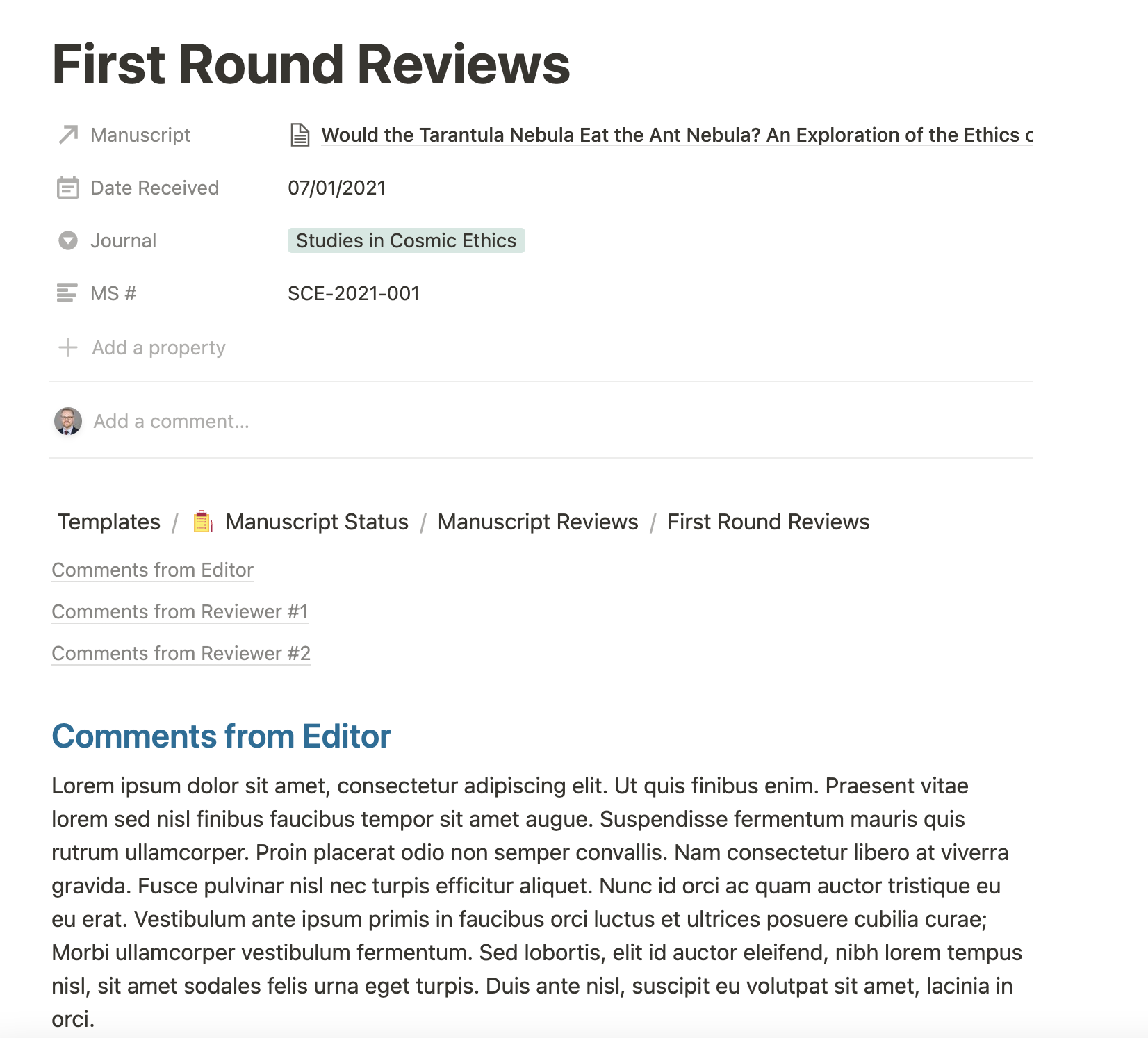Click the user avatar beside comment field
The width and height of the screenshot is (1148, 1038).
tap(68, 421)
